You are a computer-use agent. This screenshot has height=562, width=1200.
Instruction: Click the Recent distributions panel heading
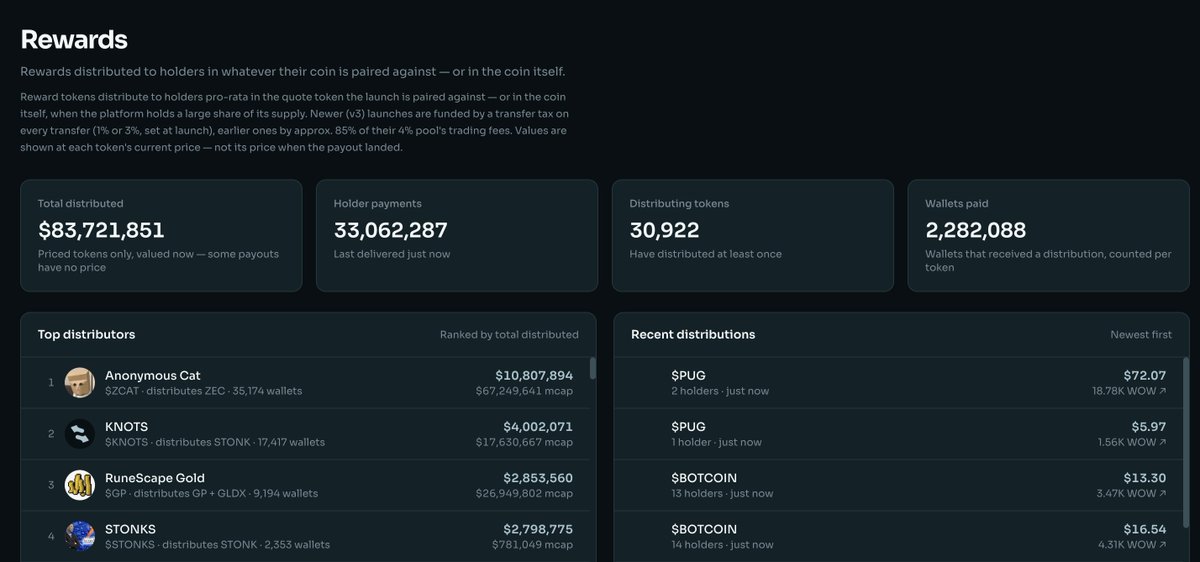[x=693, y=334]
